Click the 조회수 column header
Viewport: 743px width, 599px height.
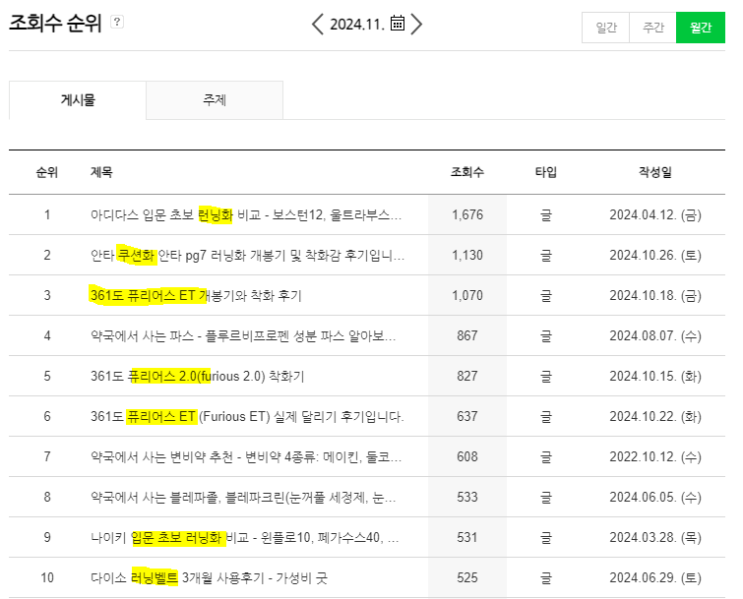pyautogui.click(x=467, y=172)
